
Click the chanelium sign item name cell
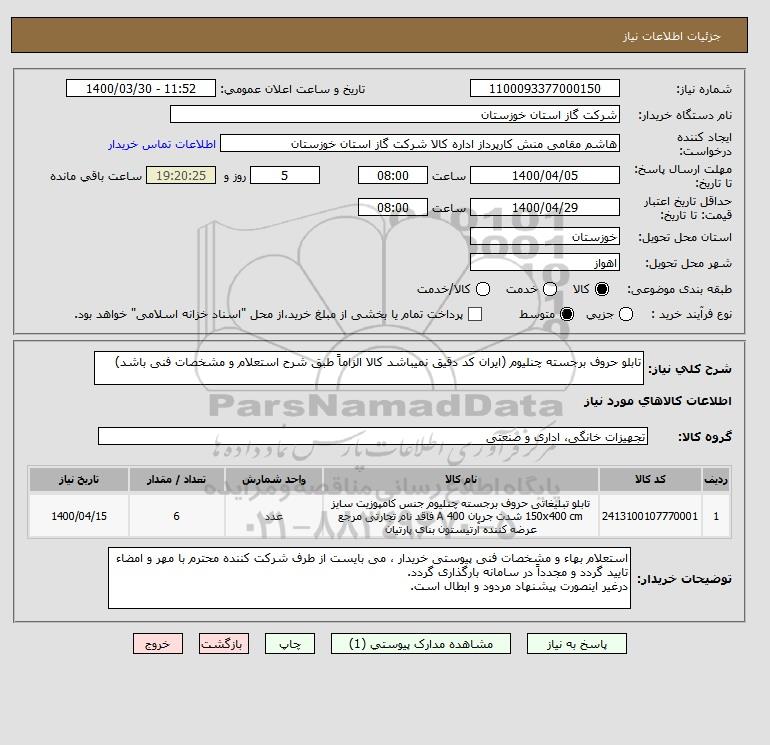tap(461, 516)
